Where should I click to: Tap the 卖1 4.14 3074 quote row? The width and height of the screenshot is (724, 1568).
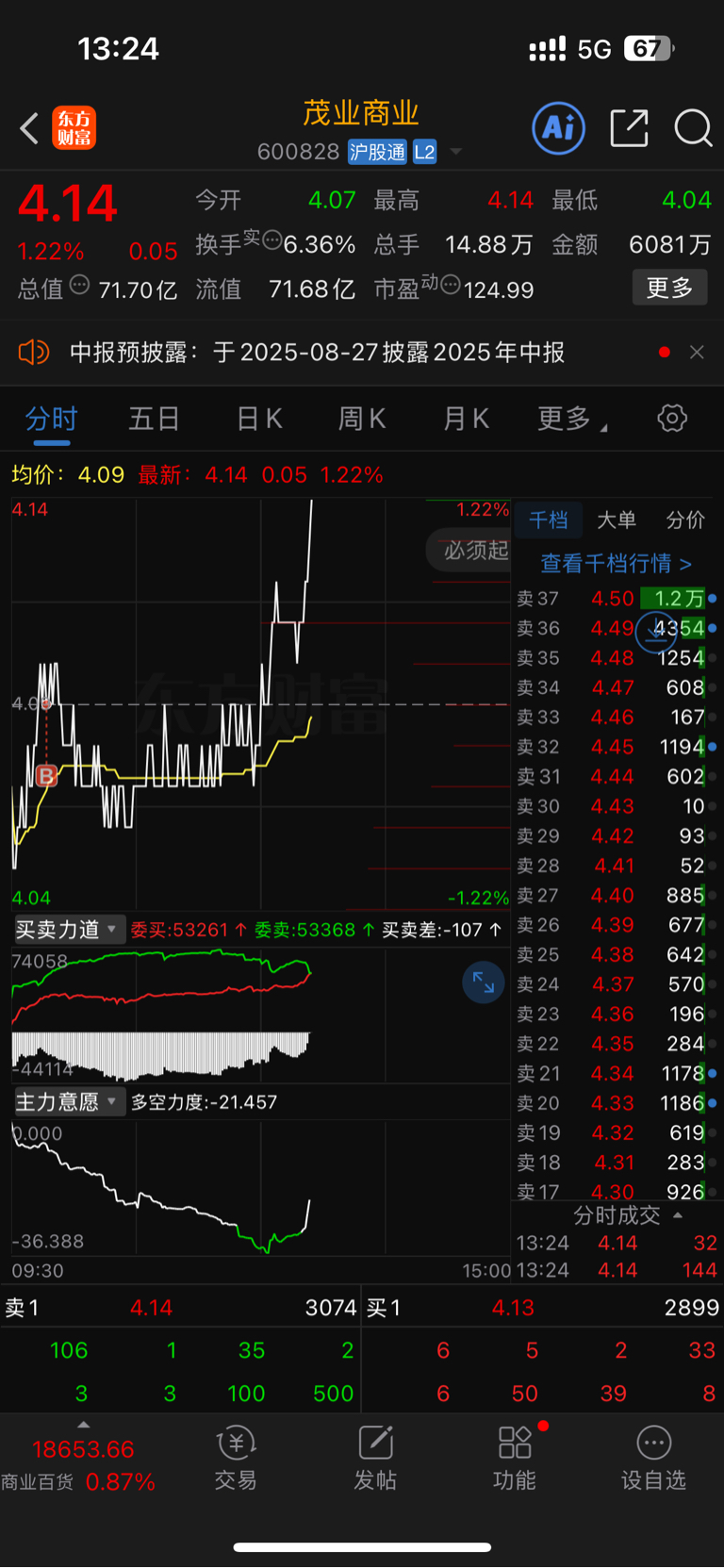point(180,1308)
